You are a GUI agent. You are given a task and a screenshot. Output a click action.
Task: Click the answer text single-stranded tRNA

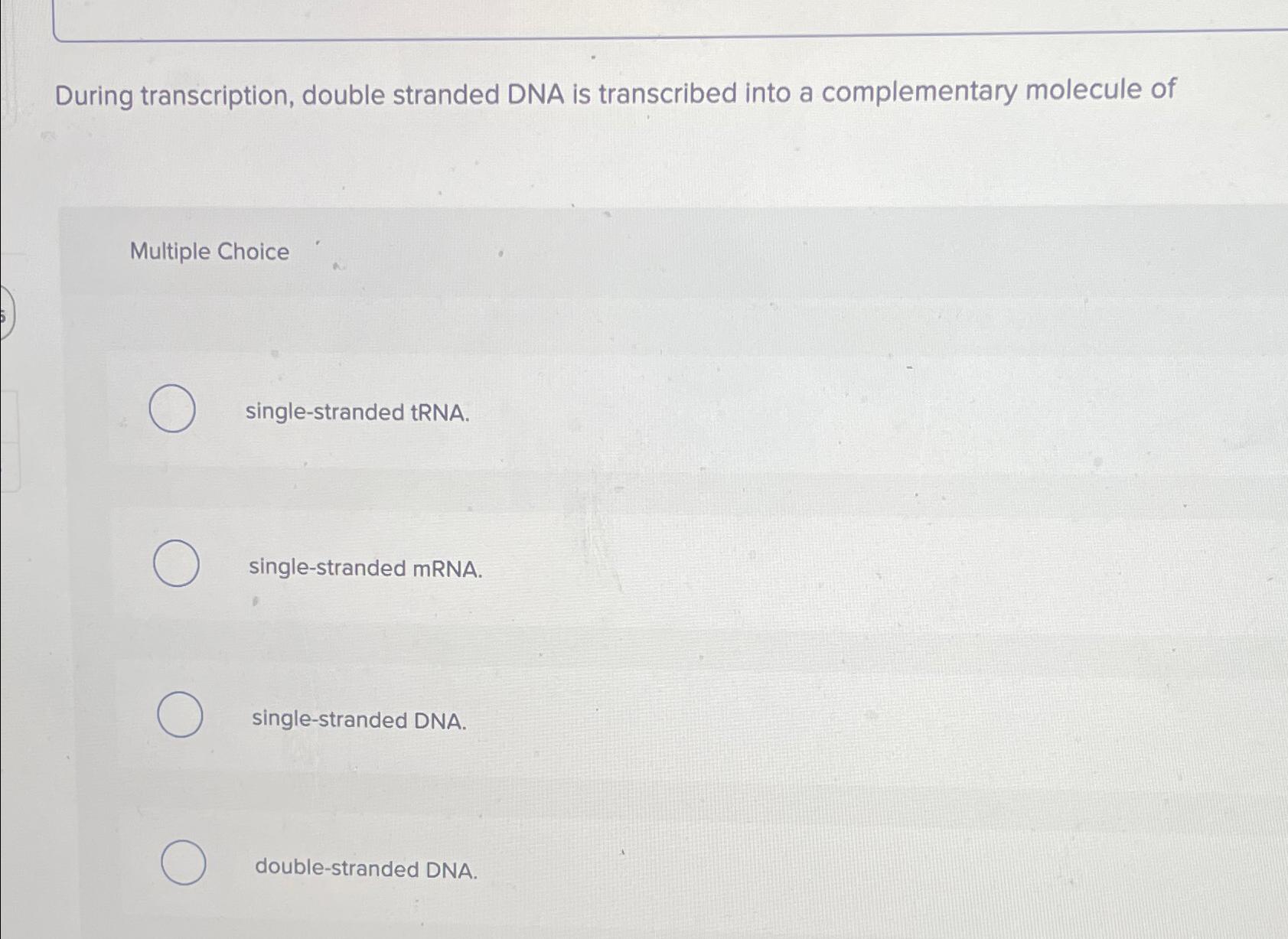pyautogui.click(x=357, y=413)
